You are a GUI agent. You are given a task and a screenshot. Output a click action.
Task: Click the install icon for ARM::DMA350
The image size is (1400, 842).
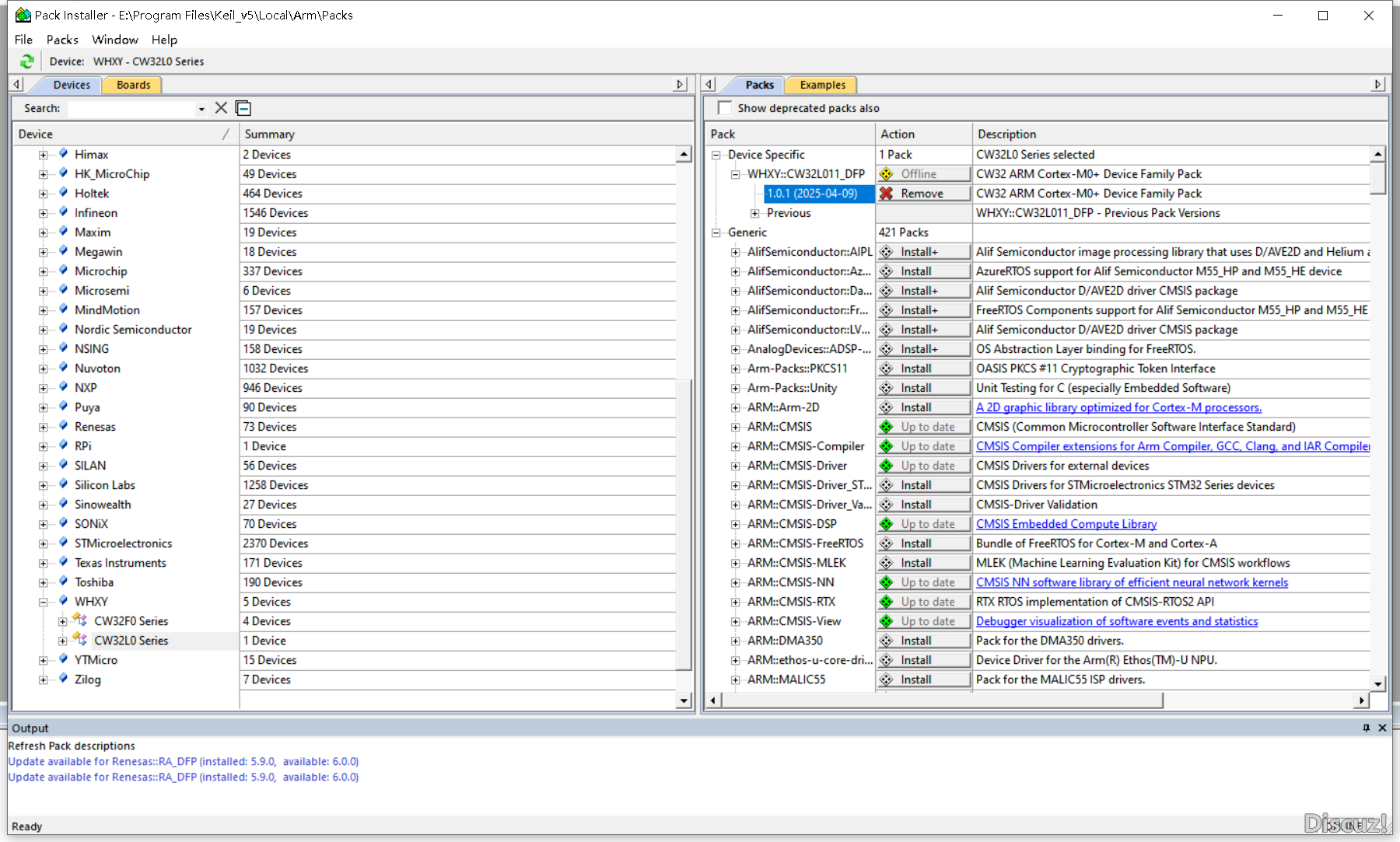point(886,641)
